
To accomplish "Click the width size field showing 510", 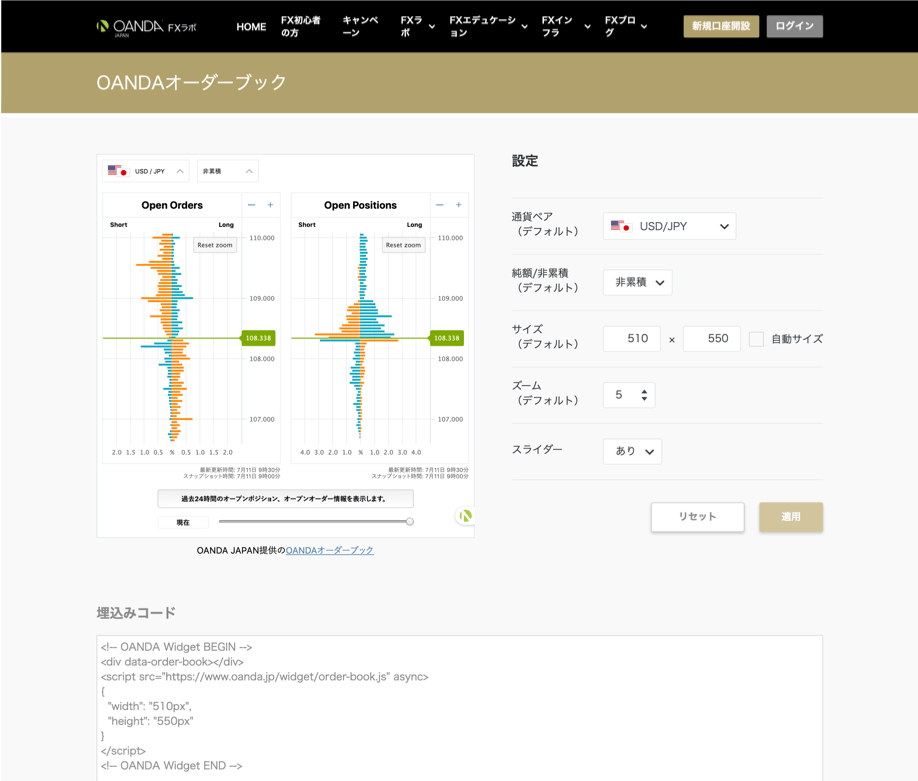I will pyautogui.click(x=632, y=339).
